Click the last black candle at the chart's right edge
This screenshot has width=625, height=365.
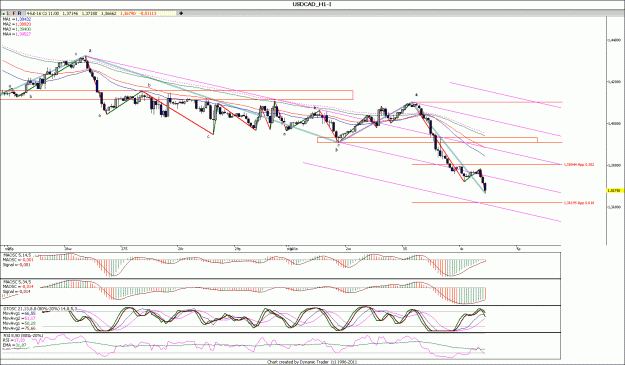pos(485,187)
